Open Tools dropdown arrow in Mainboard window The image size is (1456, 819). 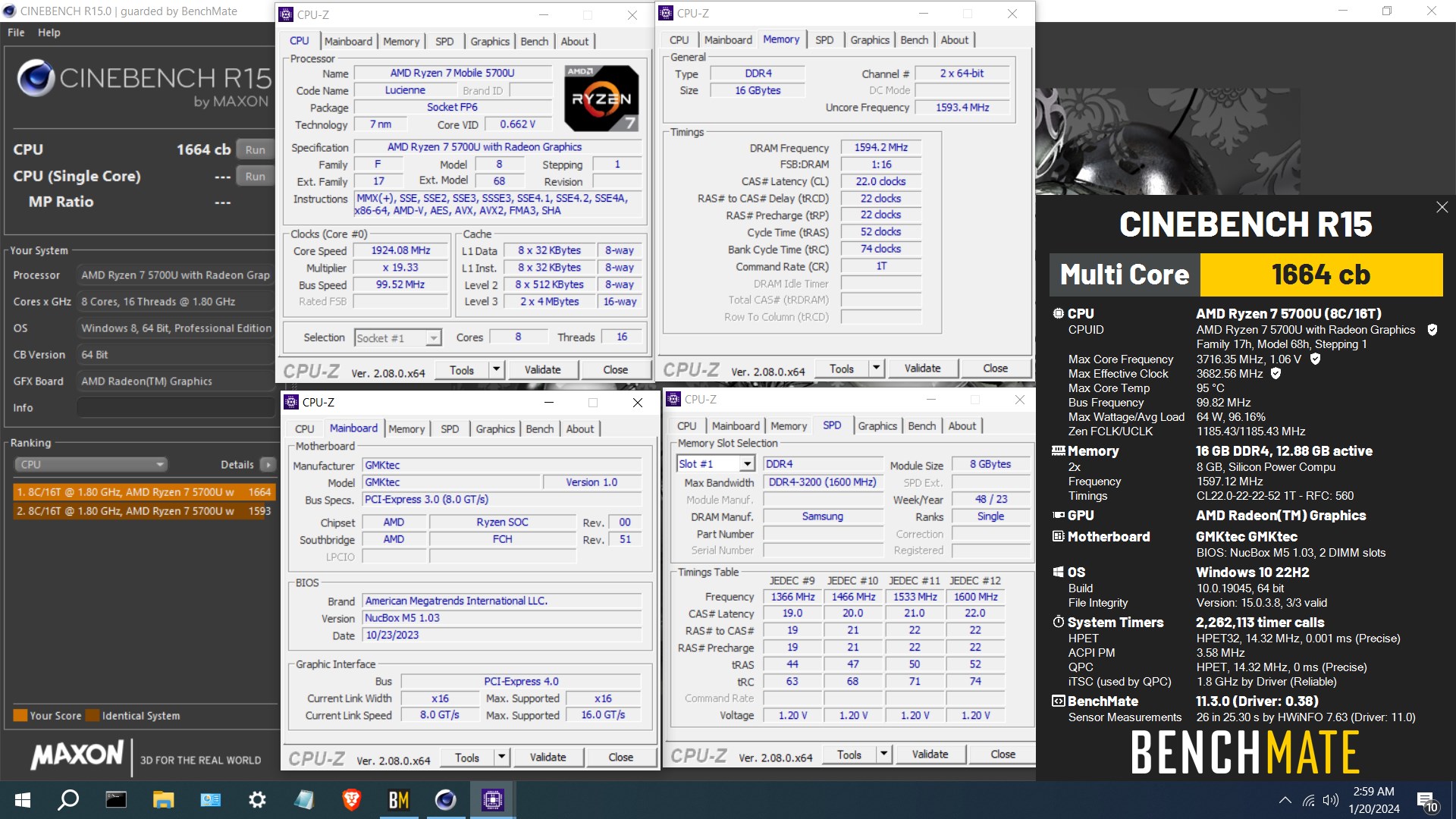pos(501,758)
